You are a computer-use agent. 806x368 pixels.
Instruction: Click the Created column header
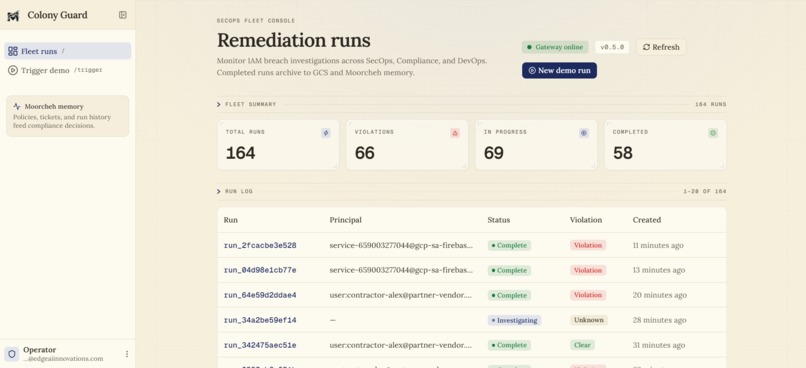click(x=647, y=220)
